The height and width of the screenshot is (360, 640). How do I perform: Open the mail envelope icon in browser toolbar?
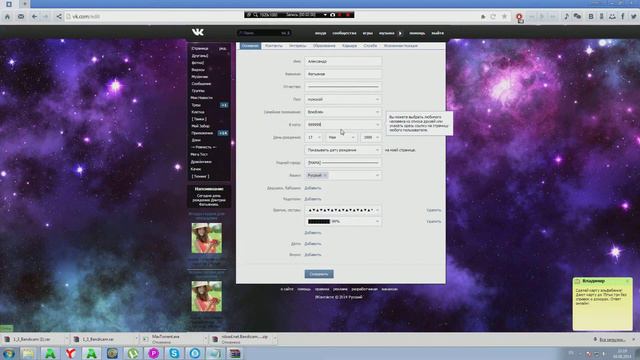pyautogui.click(x=21, y=16)
